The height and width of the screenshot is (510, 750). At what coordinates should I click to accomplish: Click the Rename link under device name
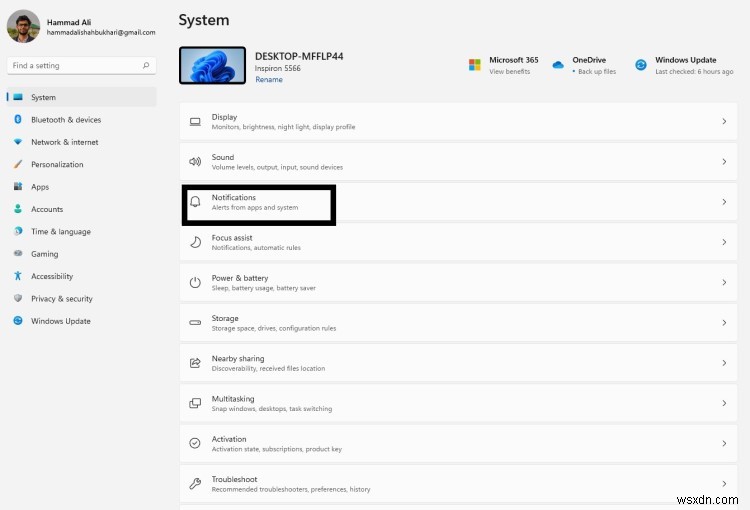(x=269, y=79)
